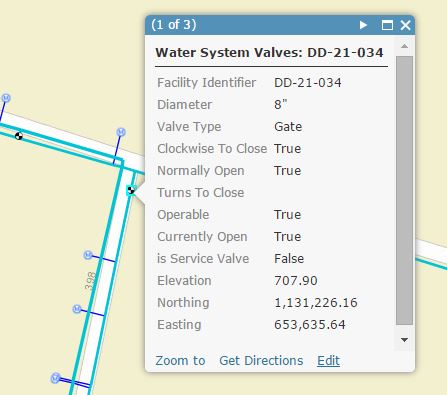
Task: Click the popup vertical scrollbar thumb
Action: (x=404, y=190)
